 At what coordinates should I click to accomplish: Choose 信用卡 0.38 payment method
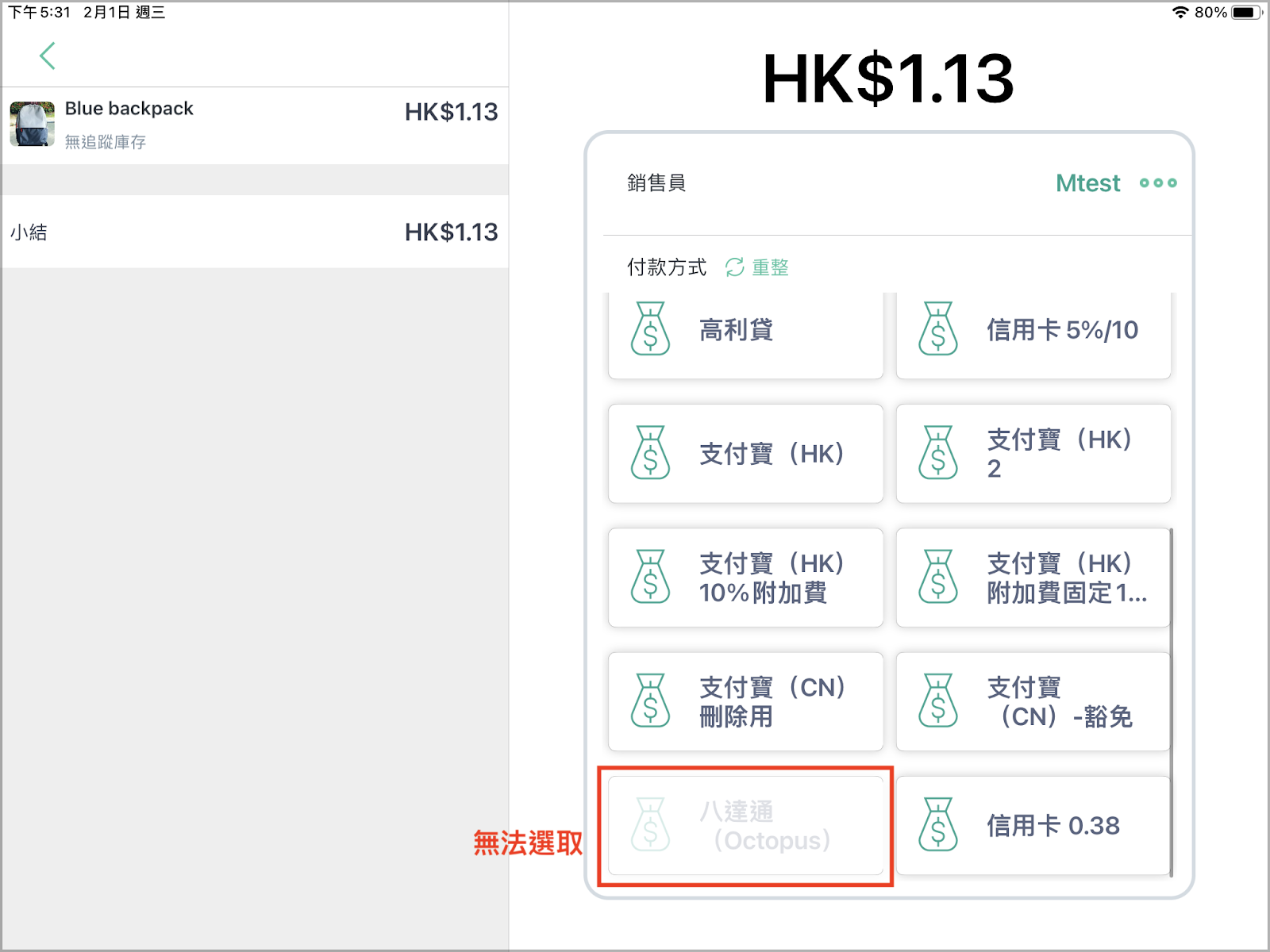[1033, 825]
